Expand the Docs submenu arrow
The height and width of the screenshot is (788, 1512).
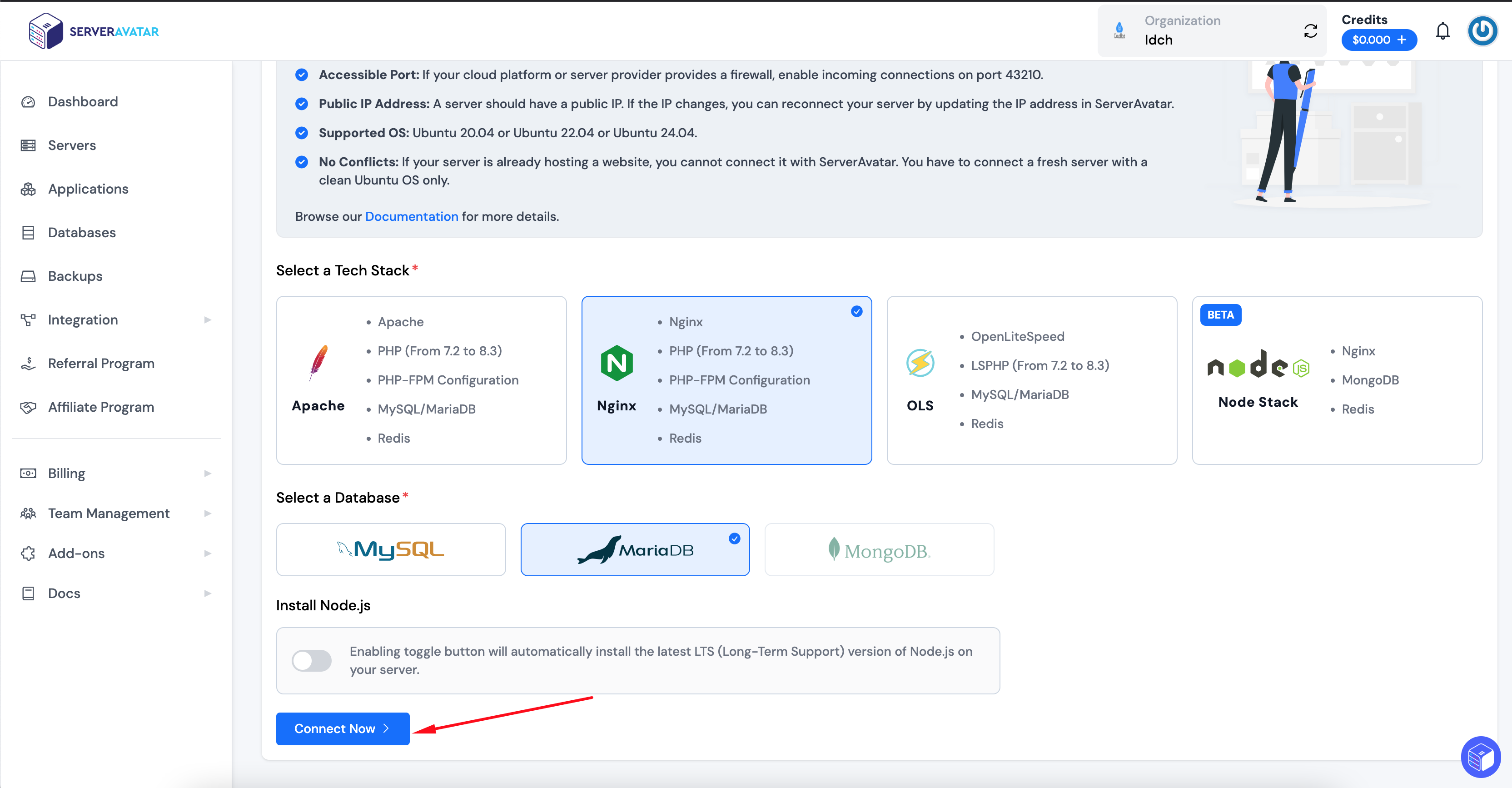click(x=207, y=593)
